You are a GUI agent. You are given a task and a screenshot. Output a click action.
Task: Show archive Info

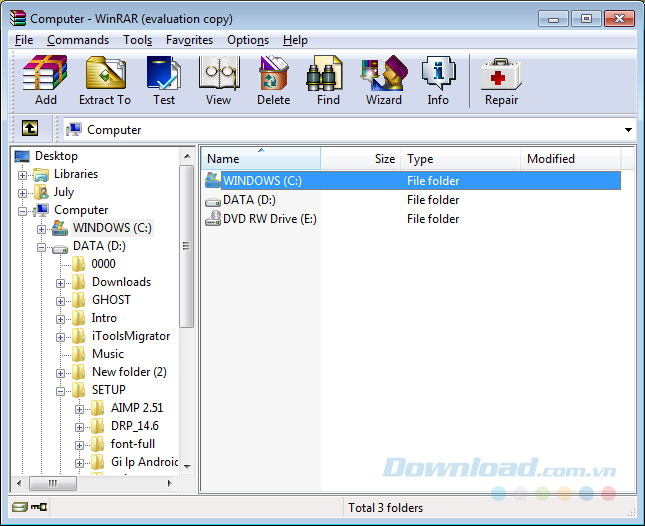pyautogui.click(x=438, y=80)
